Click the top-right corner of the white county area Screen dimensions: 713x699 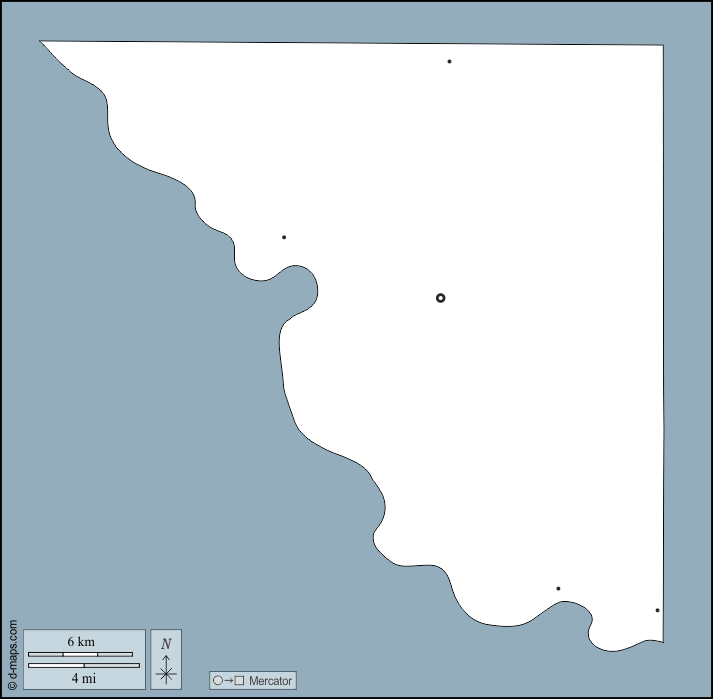coord(661,46)
